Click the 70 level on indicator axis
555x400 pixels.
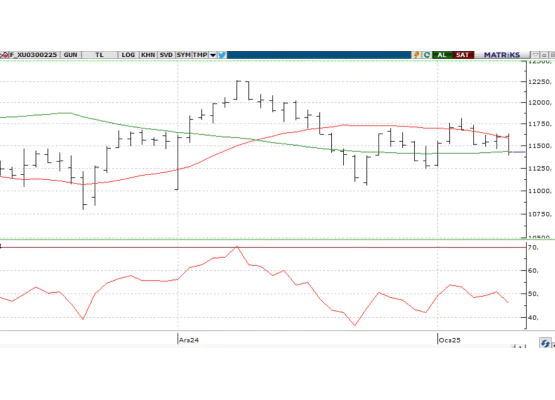(533, 247)
